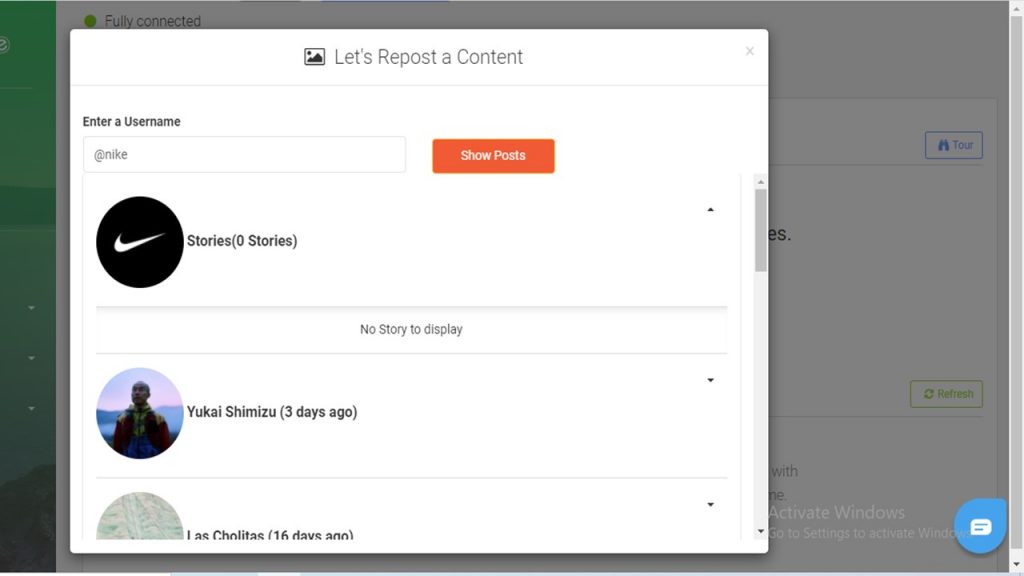Click the posts list scrollbar thumb

point(760,230)
